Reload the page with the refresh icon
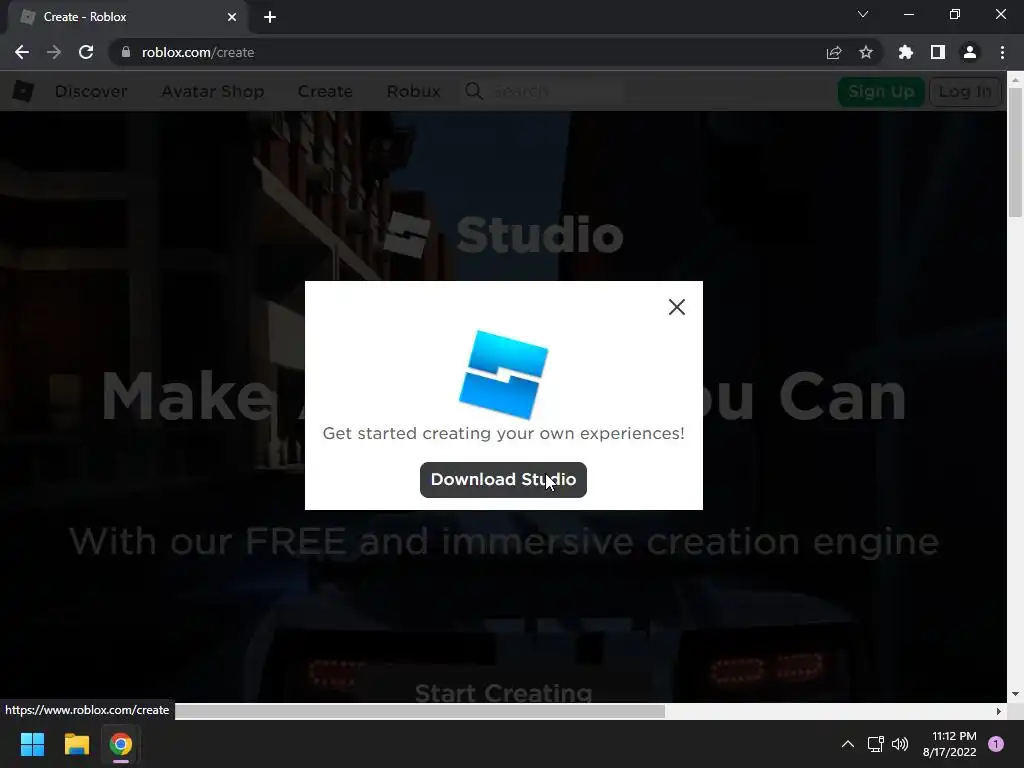 point(86,52)
